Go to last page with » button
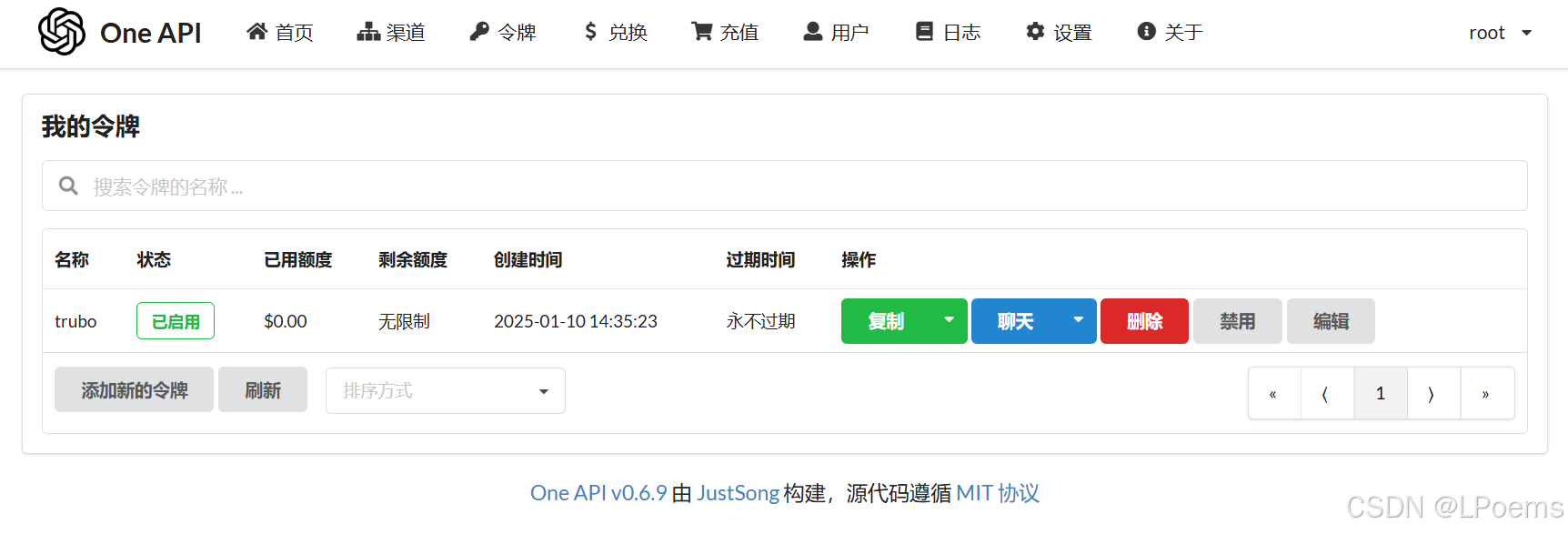This screenshot has height=534, width=1568. point(1487,393)
